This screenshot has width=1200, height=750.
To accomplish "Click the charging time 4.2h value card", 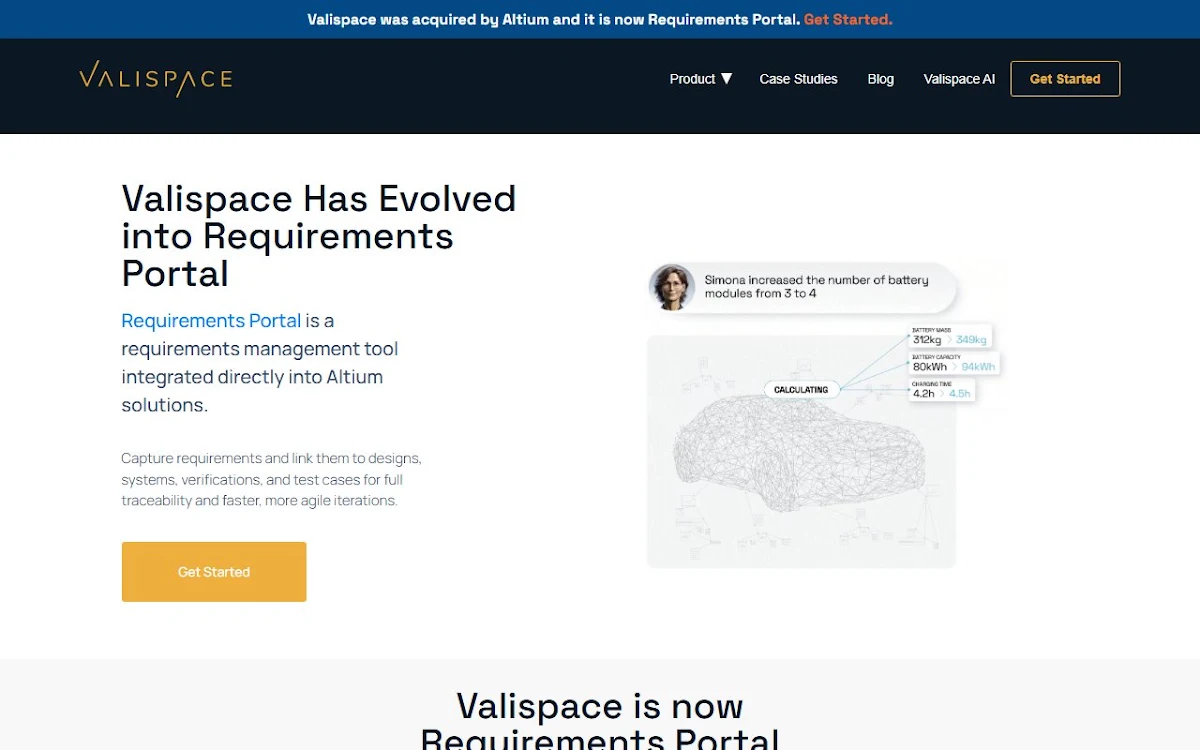I will (941, 390).
